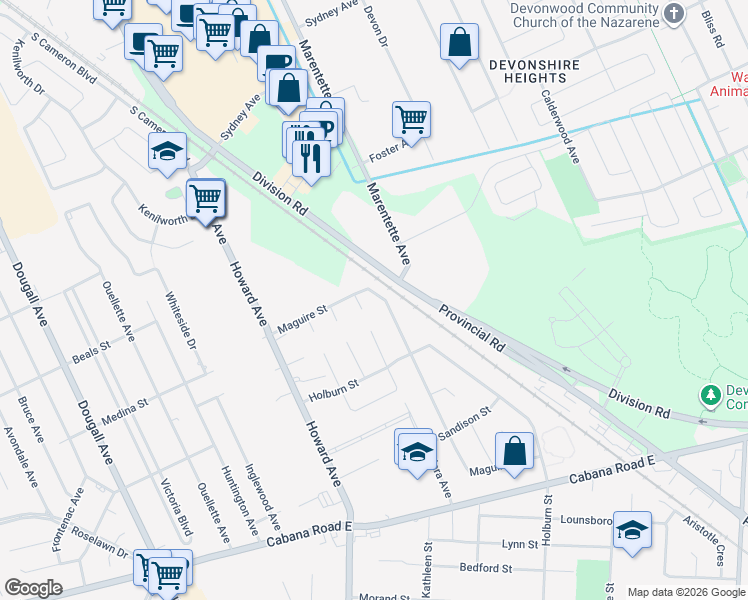Select the graduation cap marker by Lounsborough
Screen dimensions: 748x600
(x=632, y=531)
